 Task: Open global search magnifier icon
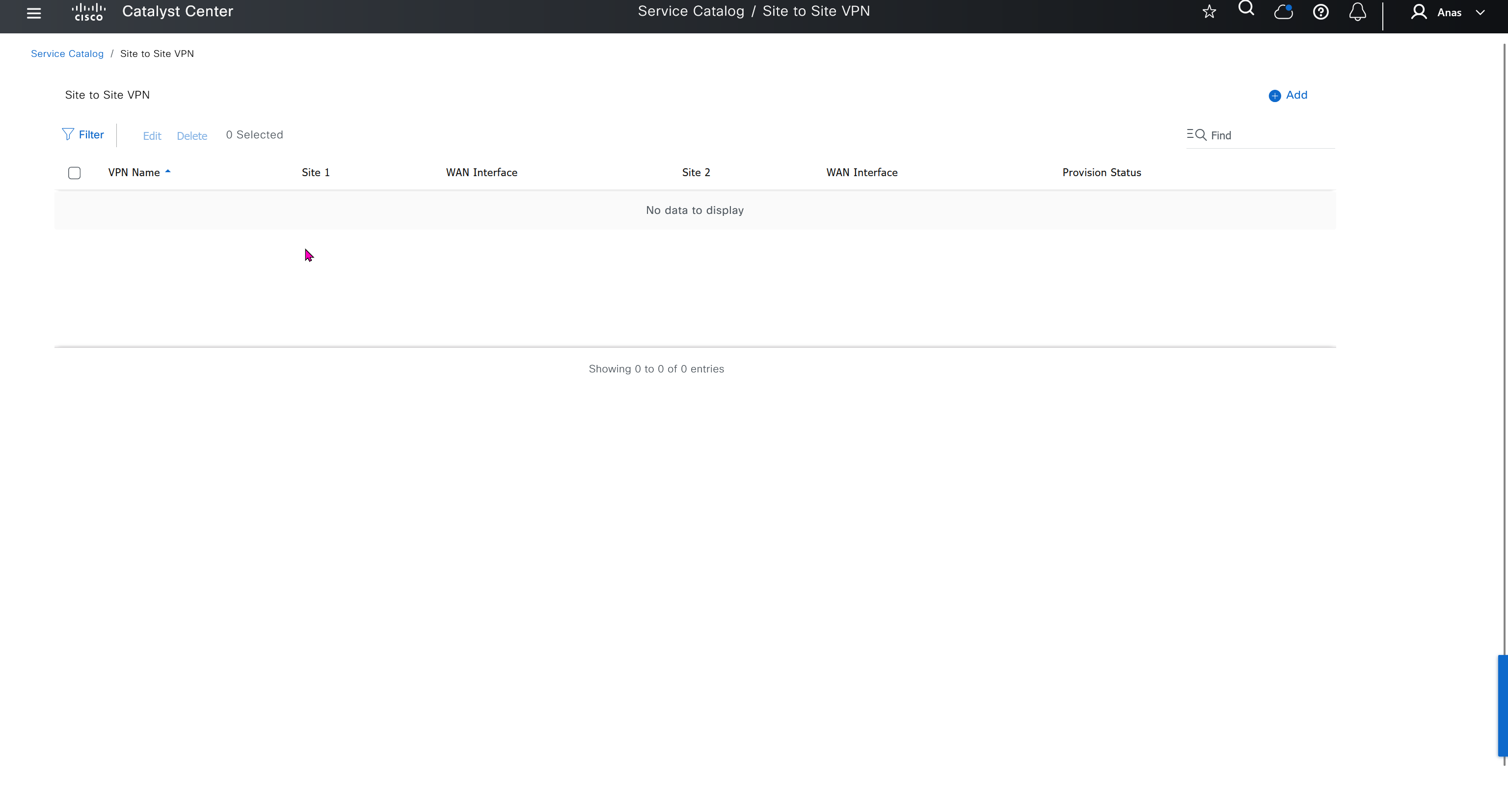click(1246, 9)
